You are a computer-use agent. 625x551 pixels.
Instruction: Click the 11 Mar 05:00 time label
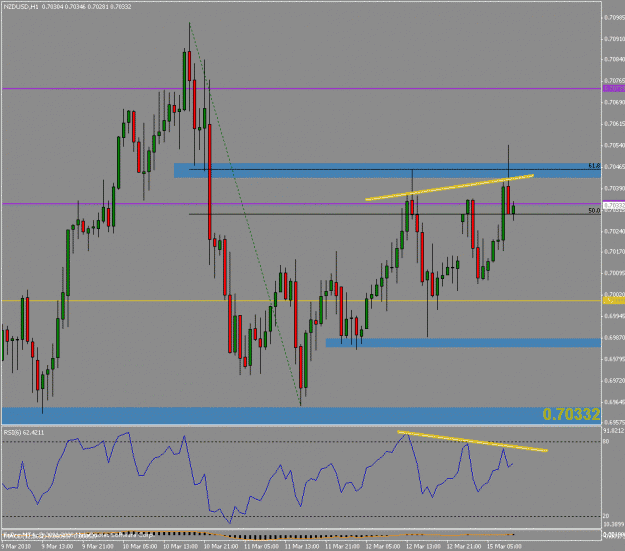coord(261,546)
